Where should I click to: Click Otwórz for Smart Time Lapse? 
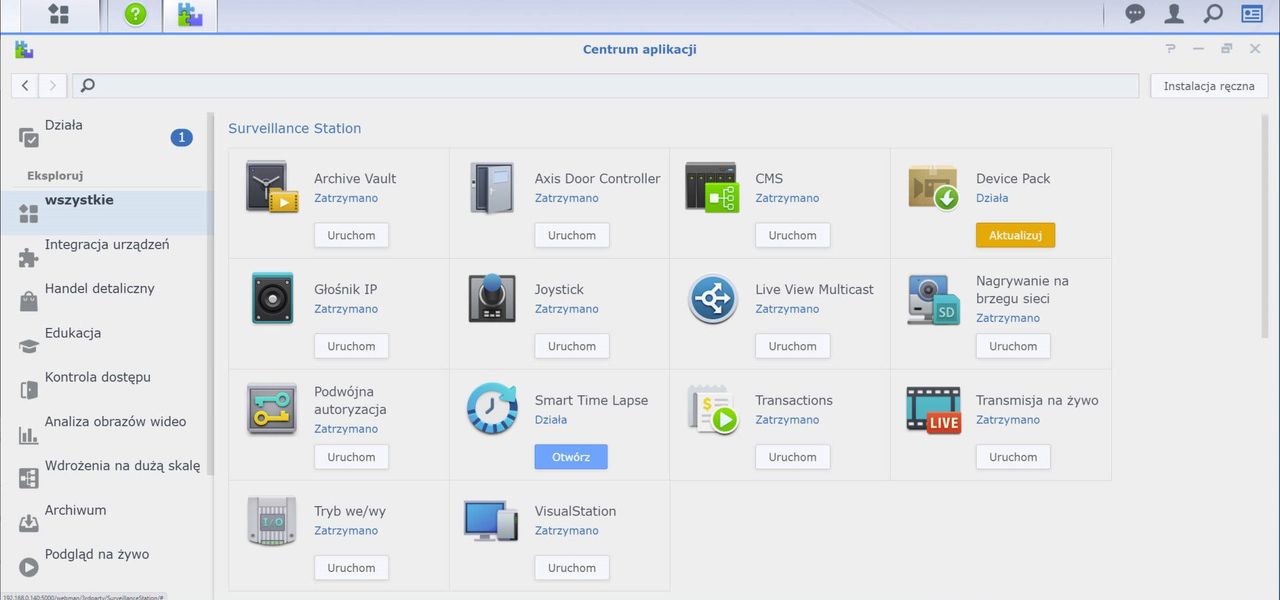(x=571, y=457)
